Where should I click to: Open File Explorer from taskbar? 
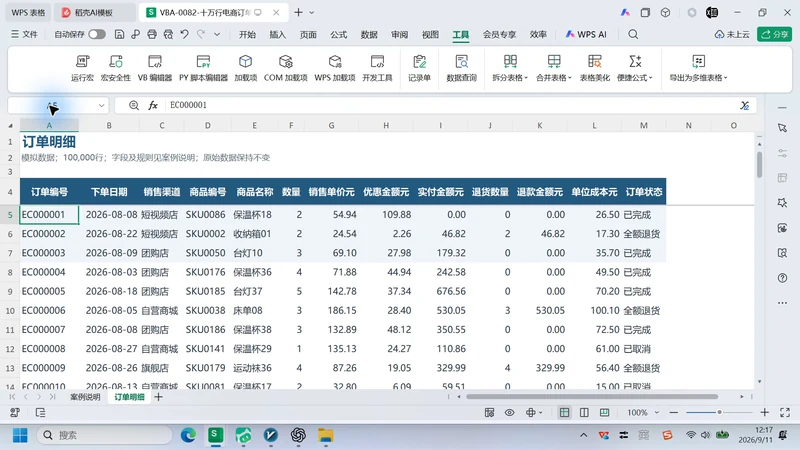[326, 435]
